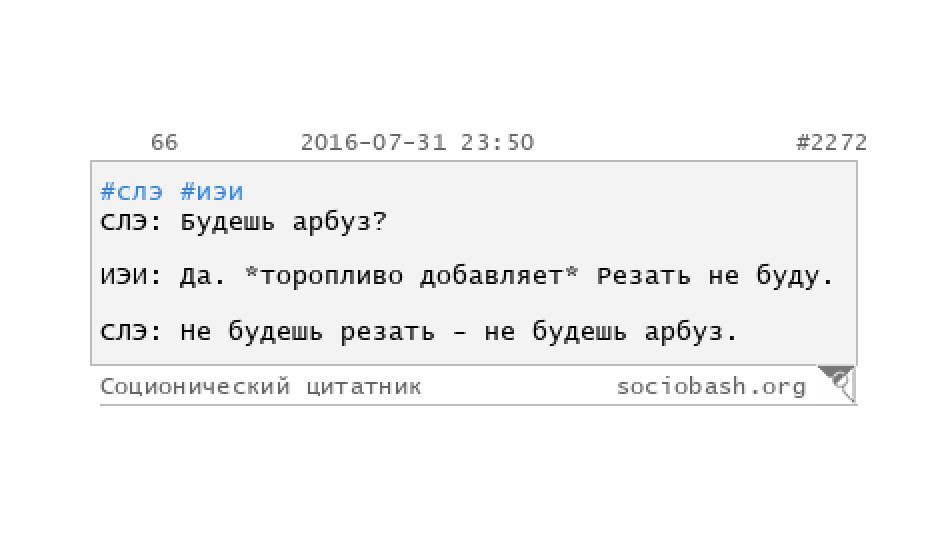Click the sociobash.org site link
The image size is (936, 554).
[x=711, y=387]
